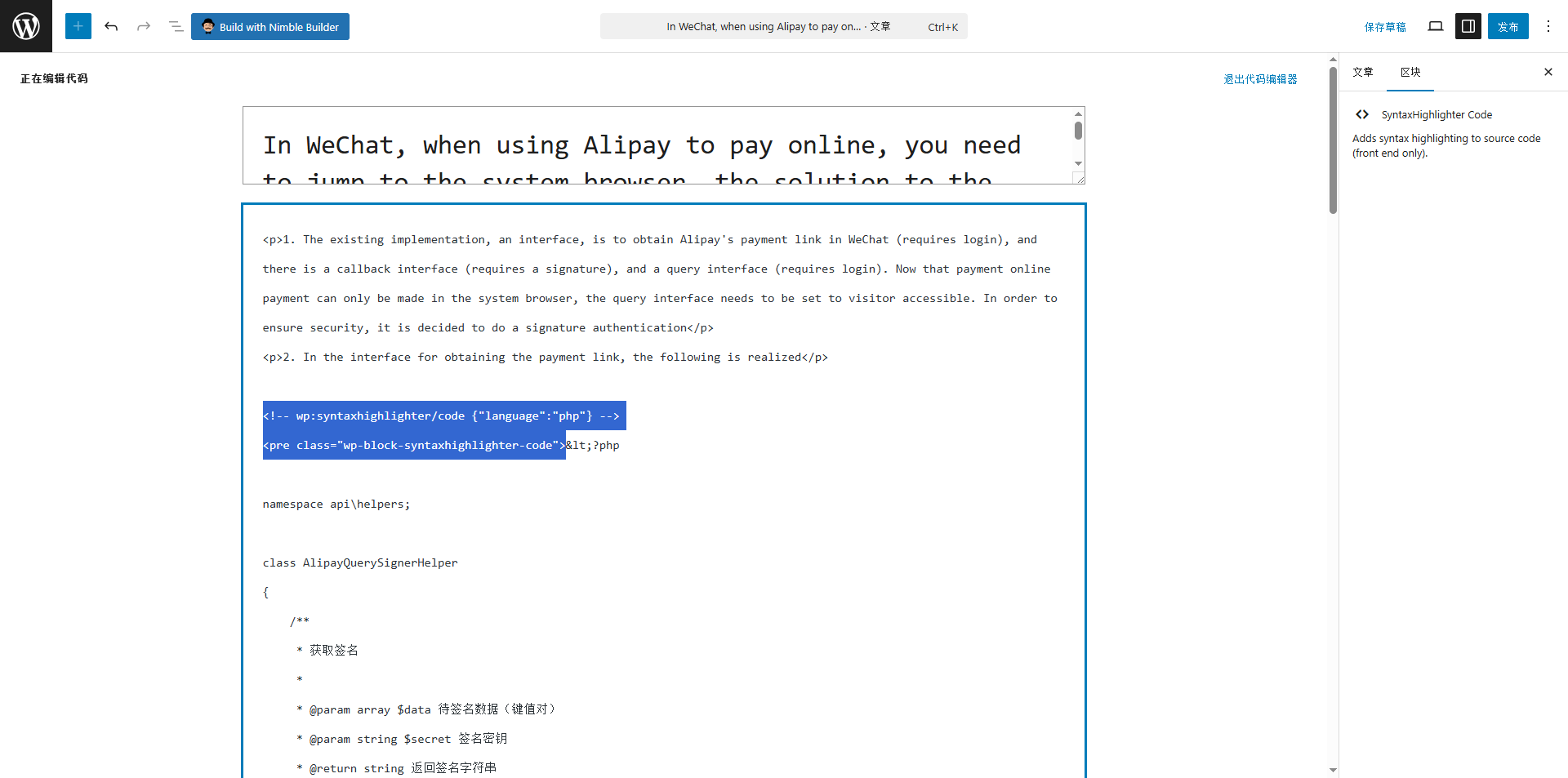
Task: Click the main editor vertical scrollbar thumb
Action: [1333, 140]
